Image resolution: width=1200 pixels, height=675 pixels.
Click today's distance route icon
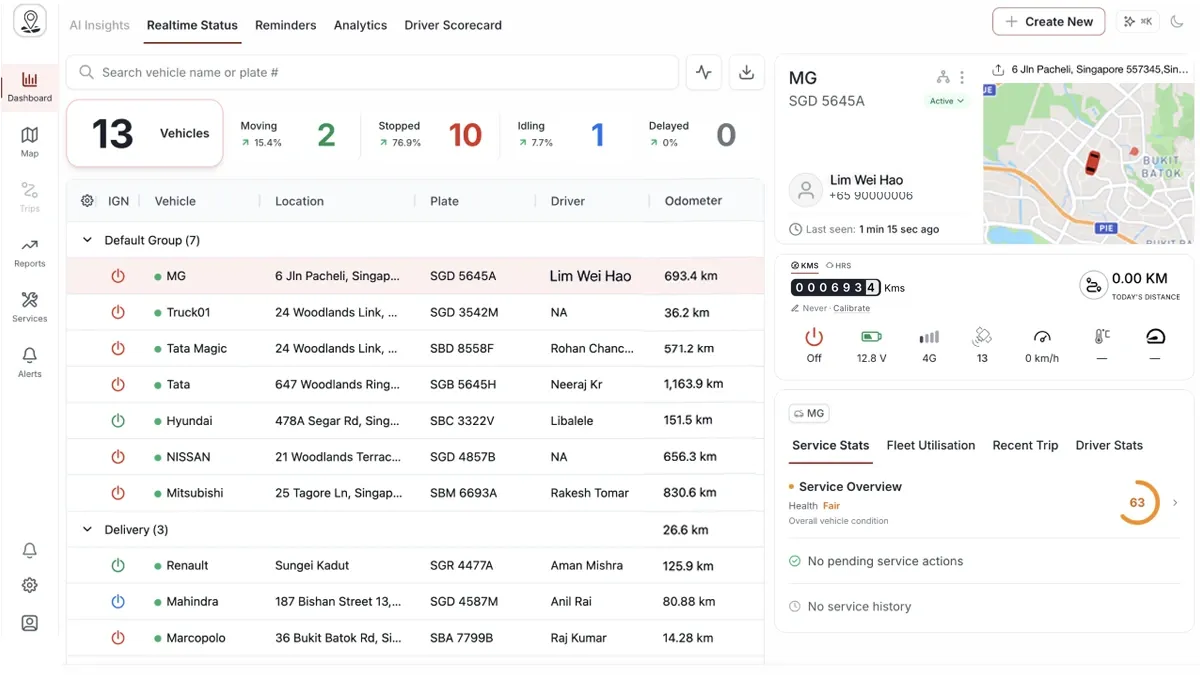pos(1093,285)
